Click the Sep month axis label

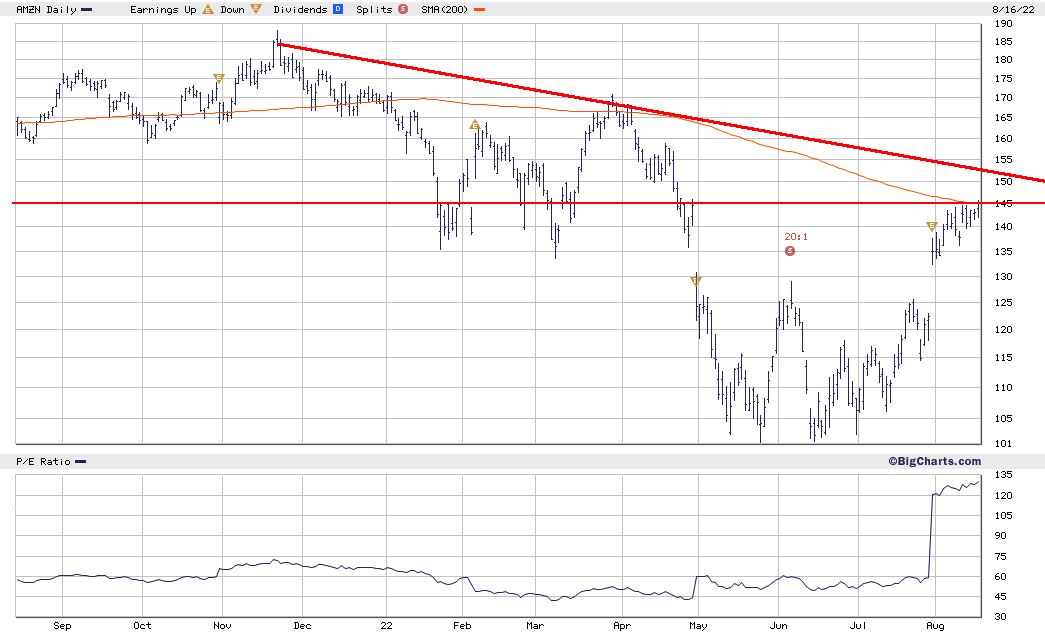62,626
